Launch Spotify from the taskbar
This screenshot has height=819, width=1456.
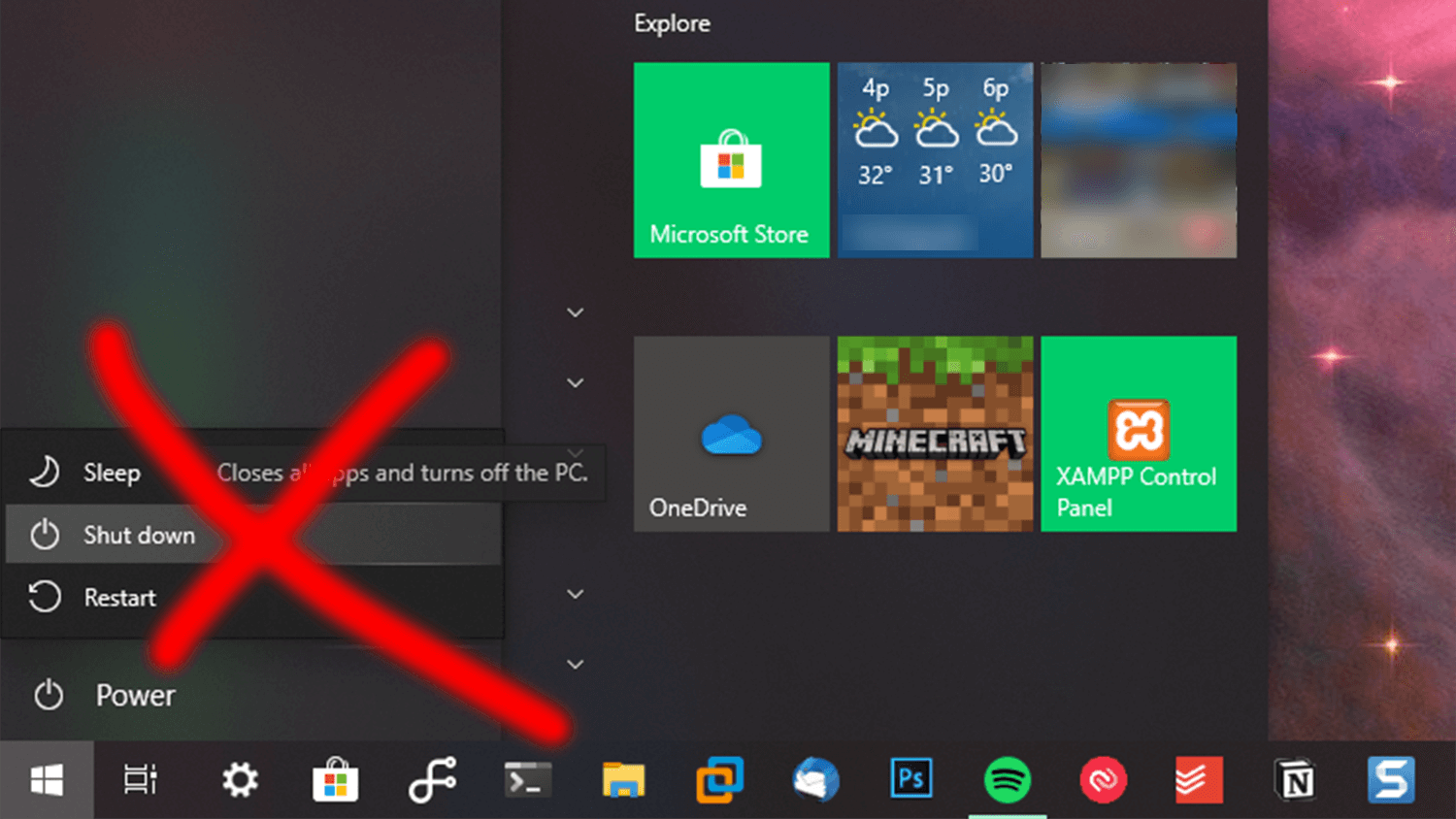coord(1007,778)
